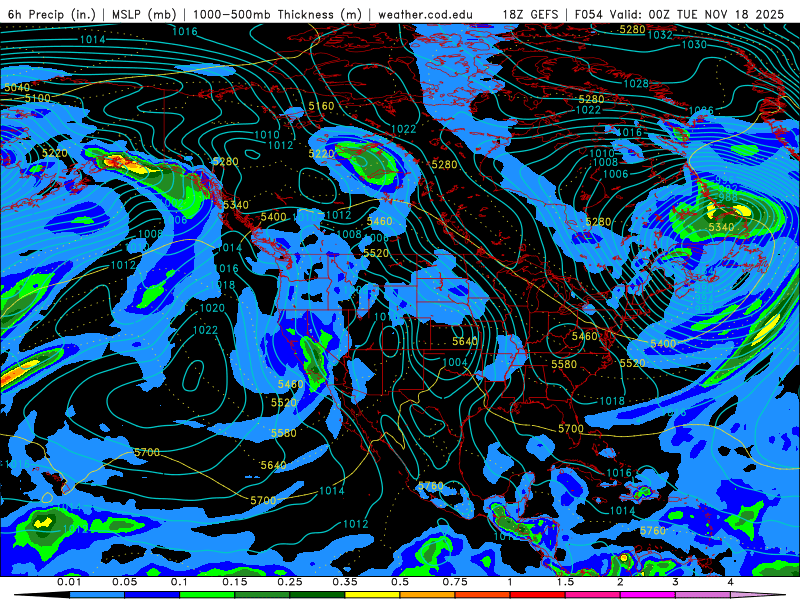Click the '1020' isobar label
Screen dimensions: 800x600
coord(212,308)
